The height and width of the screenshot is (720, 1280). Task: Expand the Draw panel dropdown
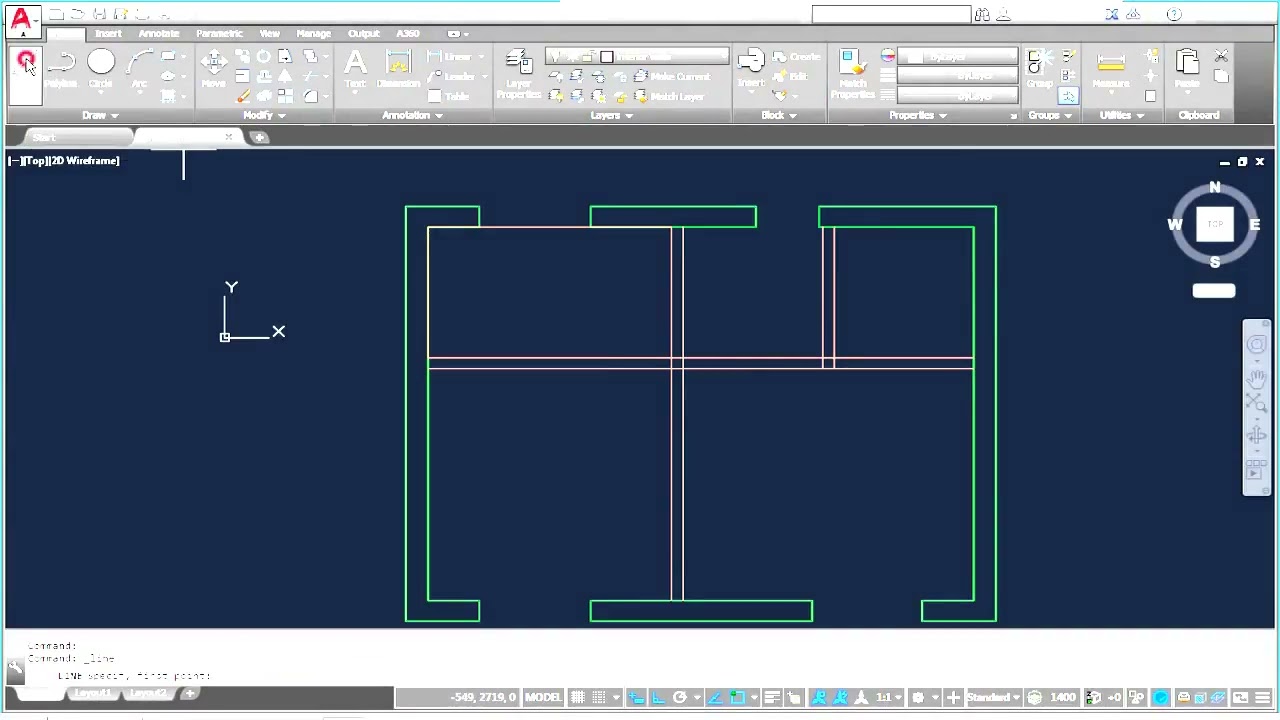tap(100, 115)
